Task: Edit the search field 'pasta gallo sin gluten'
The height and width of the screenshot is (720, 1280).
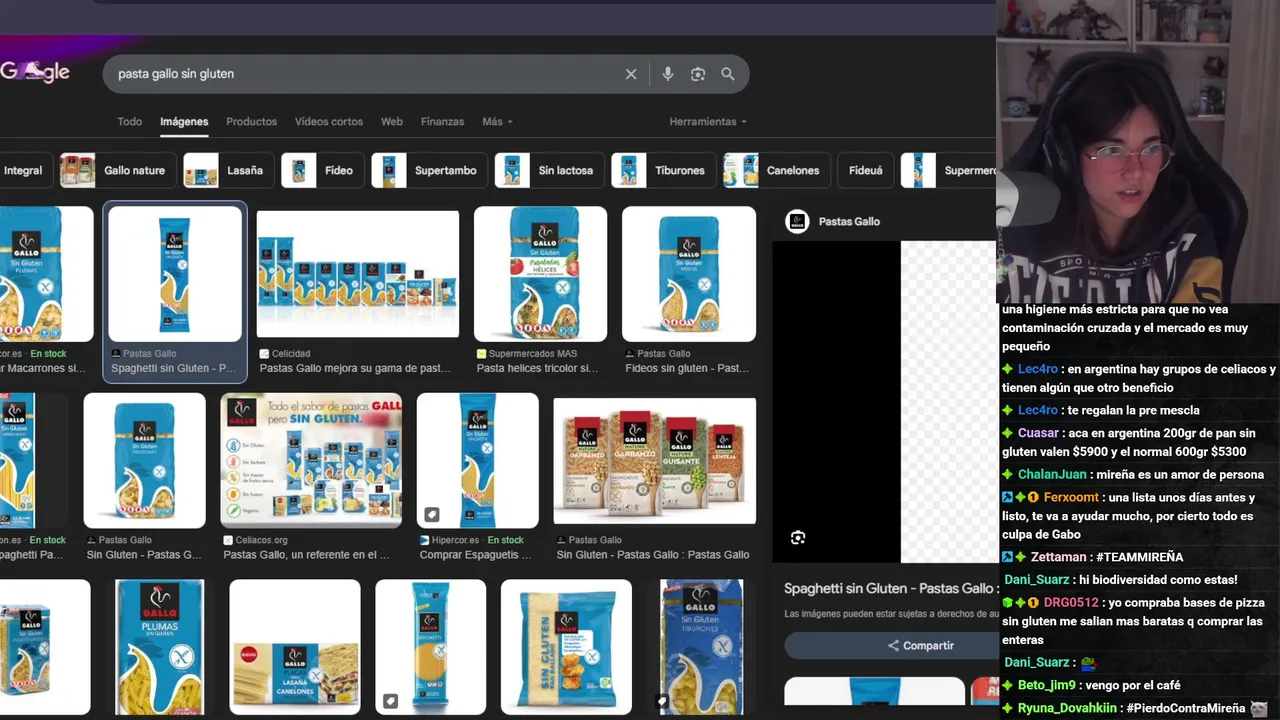Action: click(365, 74)
